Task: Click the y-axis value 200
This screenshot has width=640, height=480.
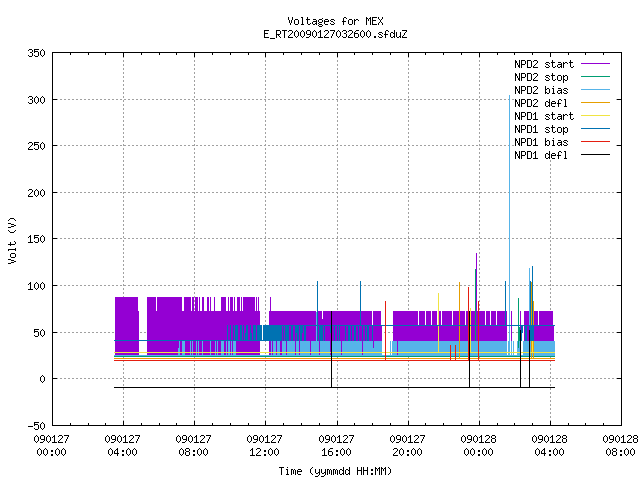Action: (36, 193)
